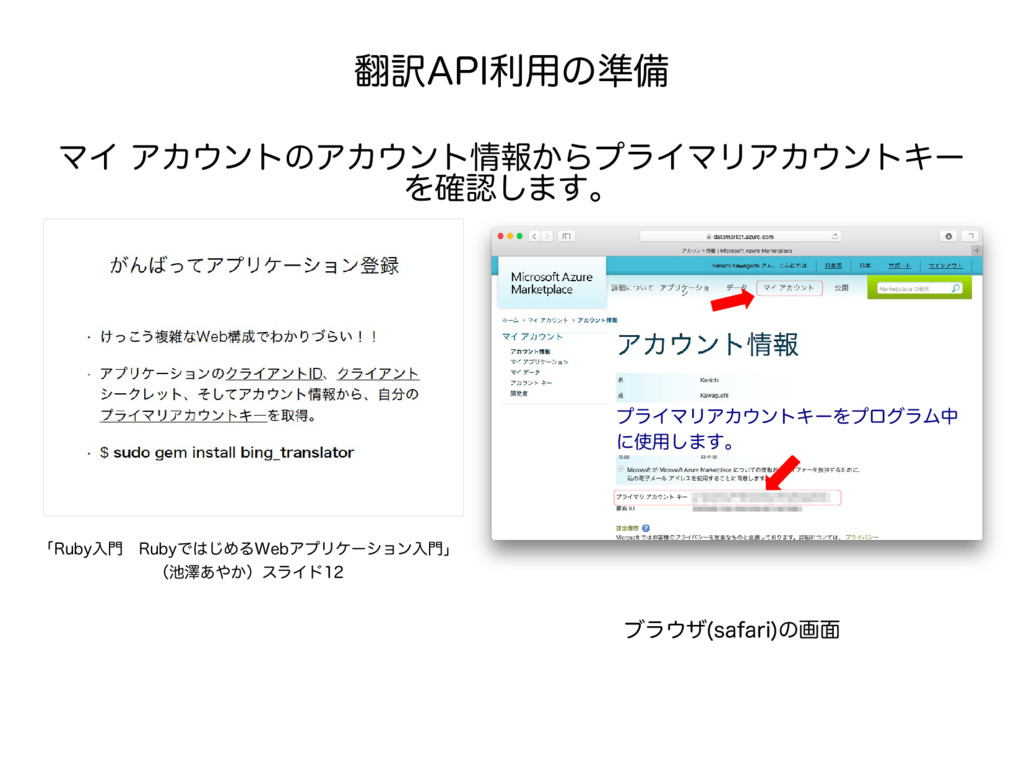Viewport: 1024px width, 768px height.
Task: Click 日本語 language link in header
Action: pyautogui.click(x=833, y=266)
